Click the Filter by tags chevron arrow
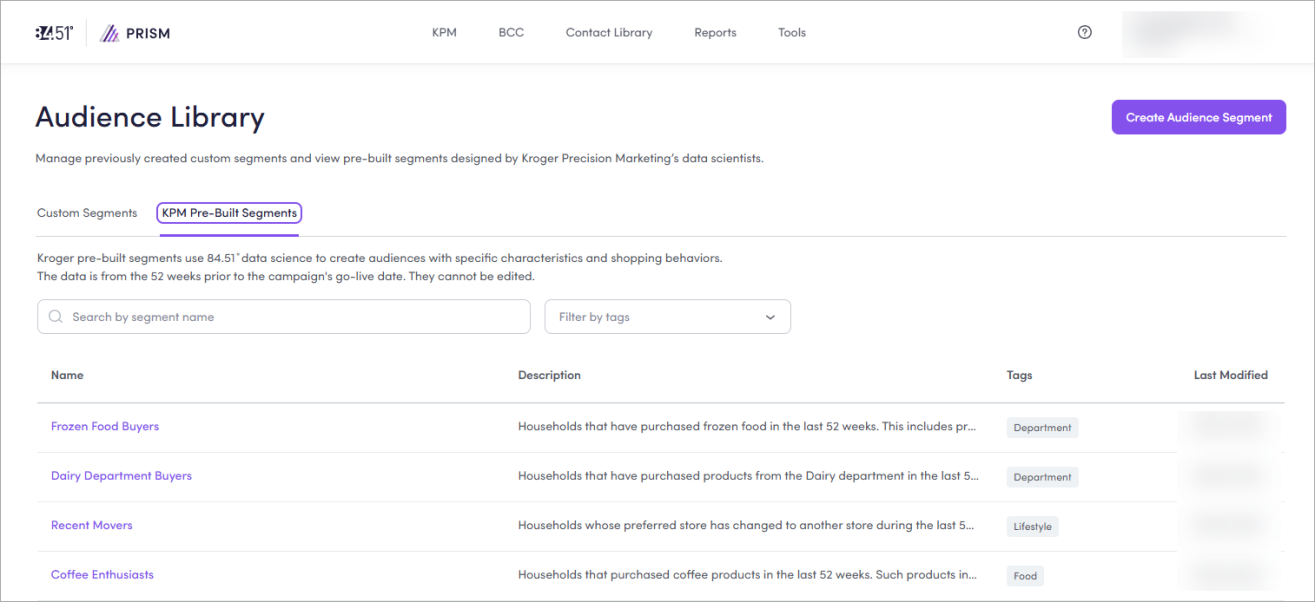This screenshot has height=602, width=1315. click(x=770, y=317)
